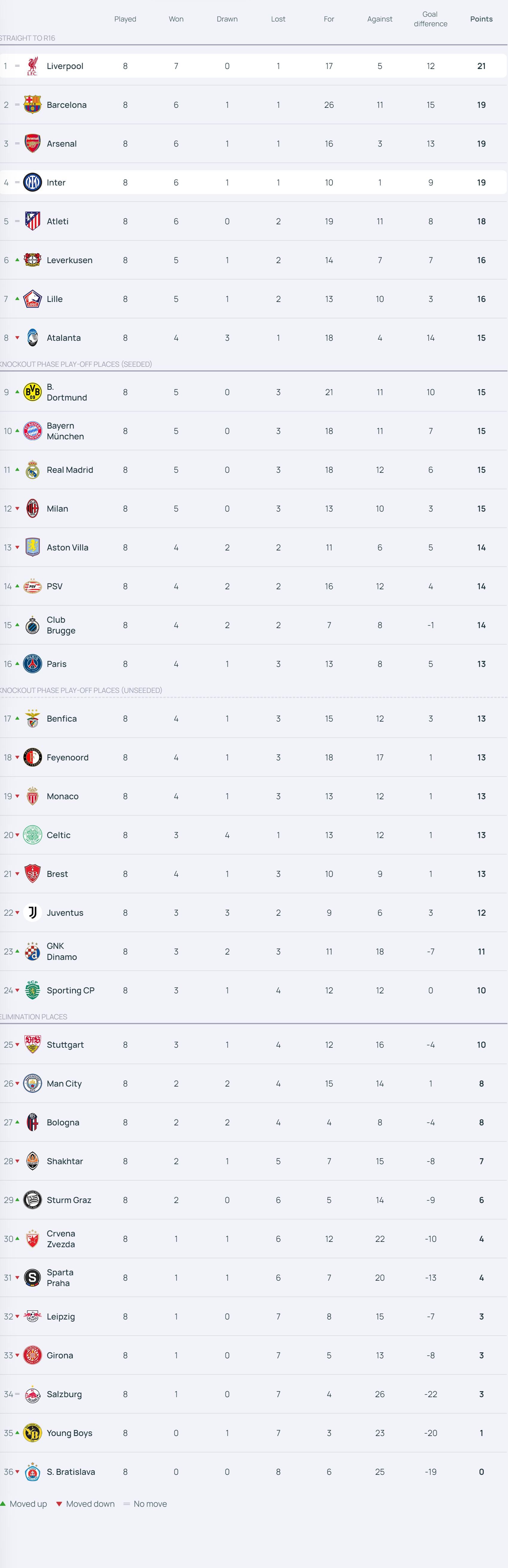508x1568 pixels.
Task: Click the Played column header
Action: 126,19
